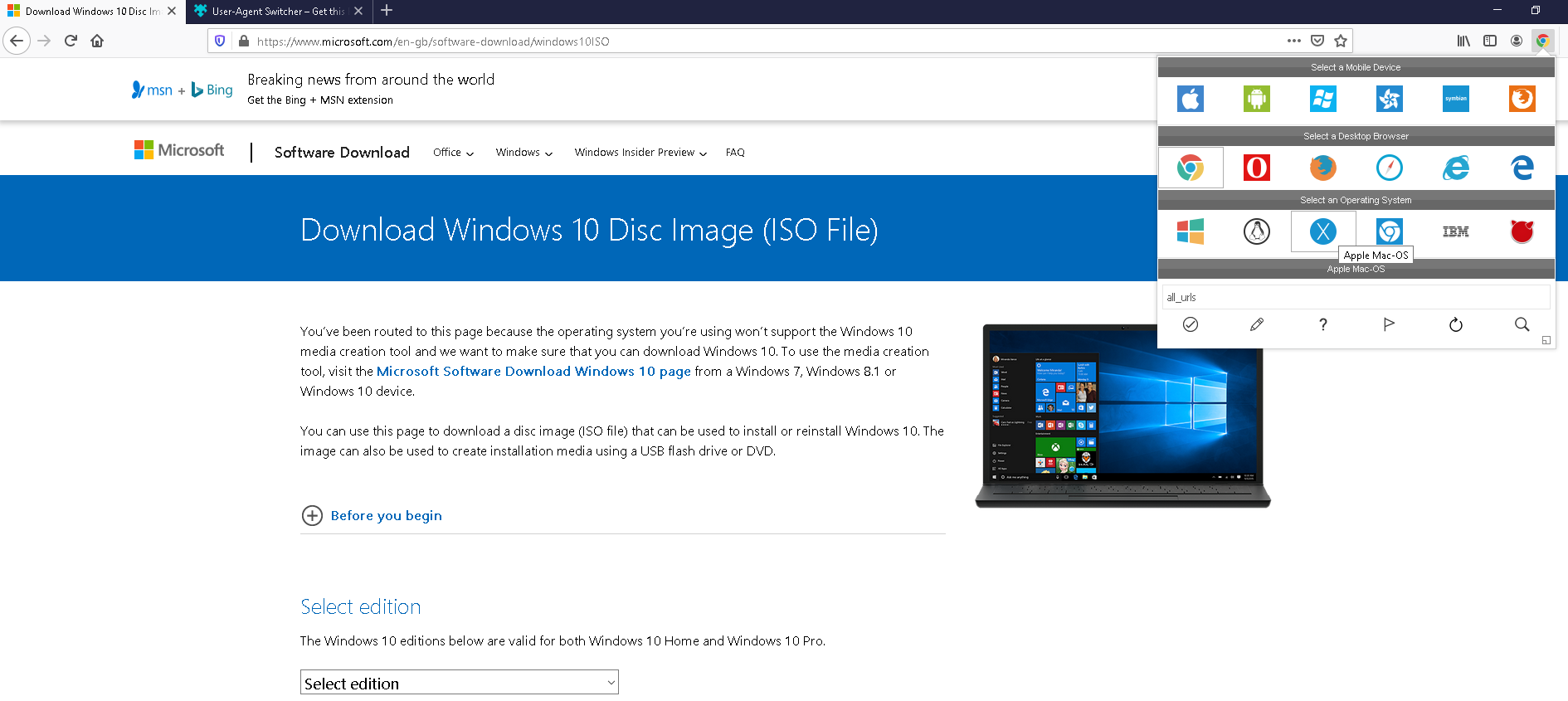1568x701 pixels.
Task: Select the Firefox OS mobile device icon
Action: 1522,99
